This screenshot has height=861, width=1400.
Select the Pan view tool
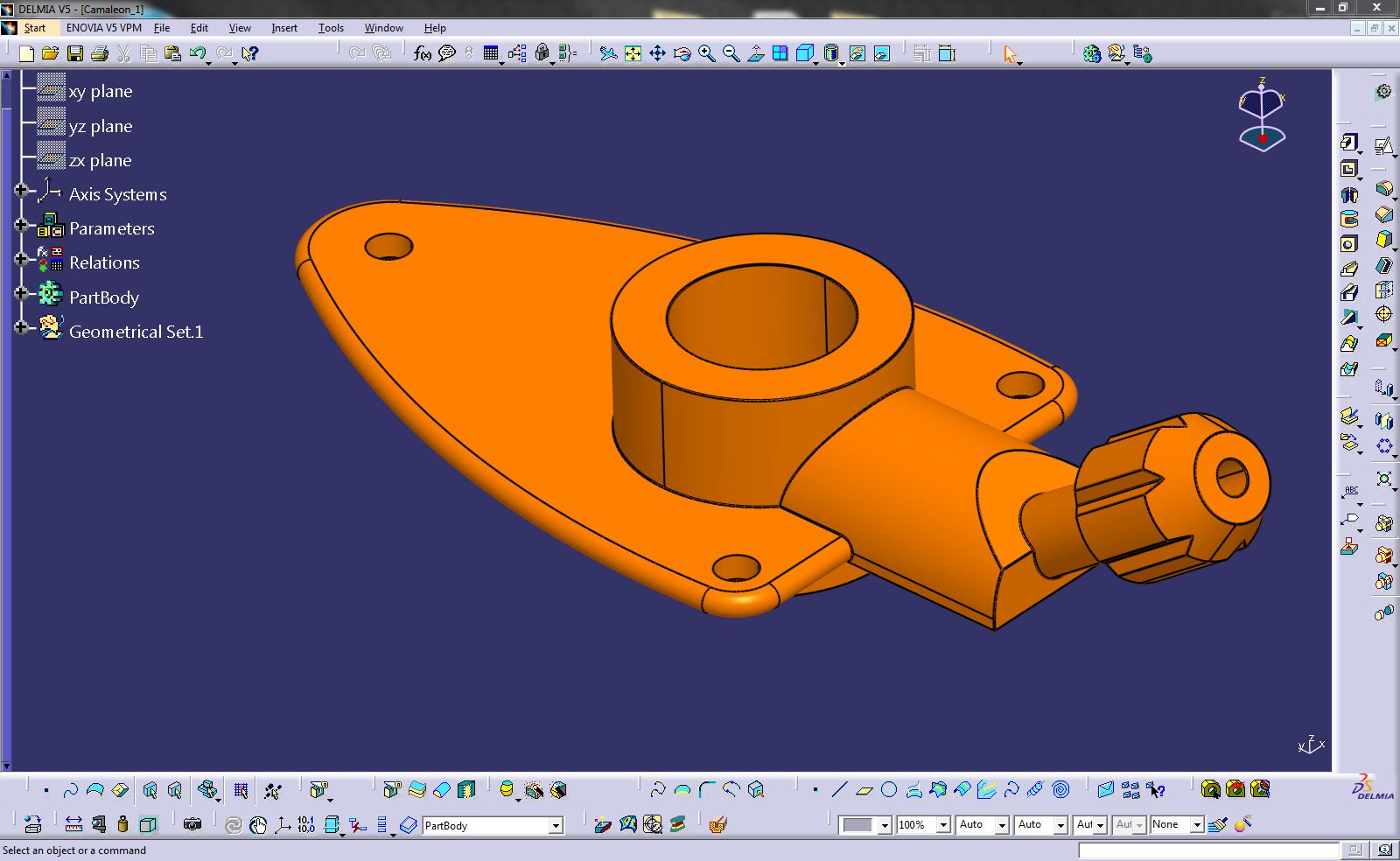[x=657, y=53]
